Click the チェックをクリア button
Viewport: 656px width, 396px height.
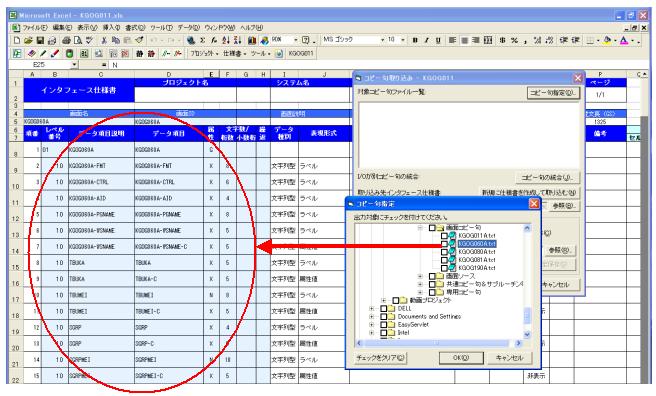pyautogui.click(x=380, y=358)
